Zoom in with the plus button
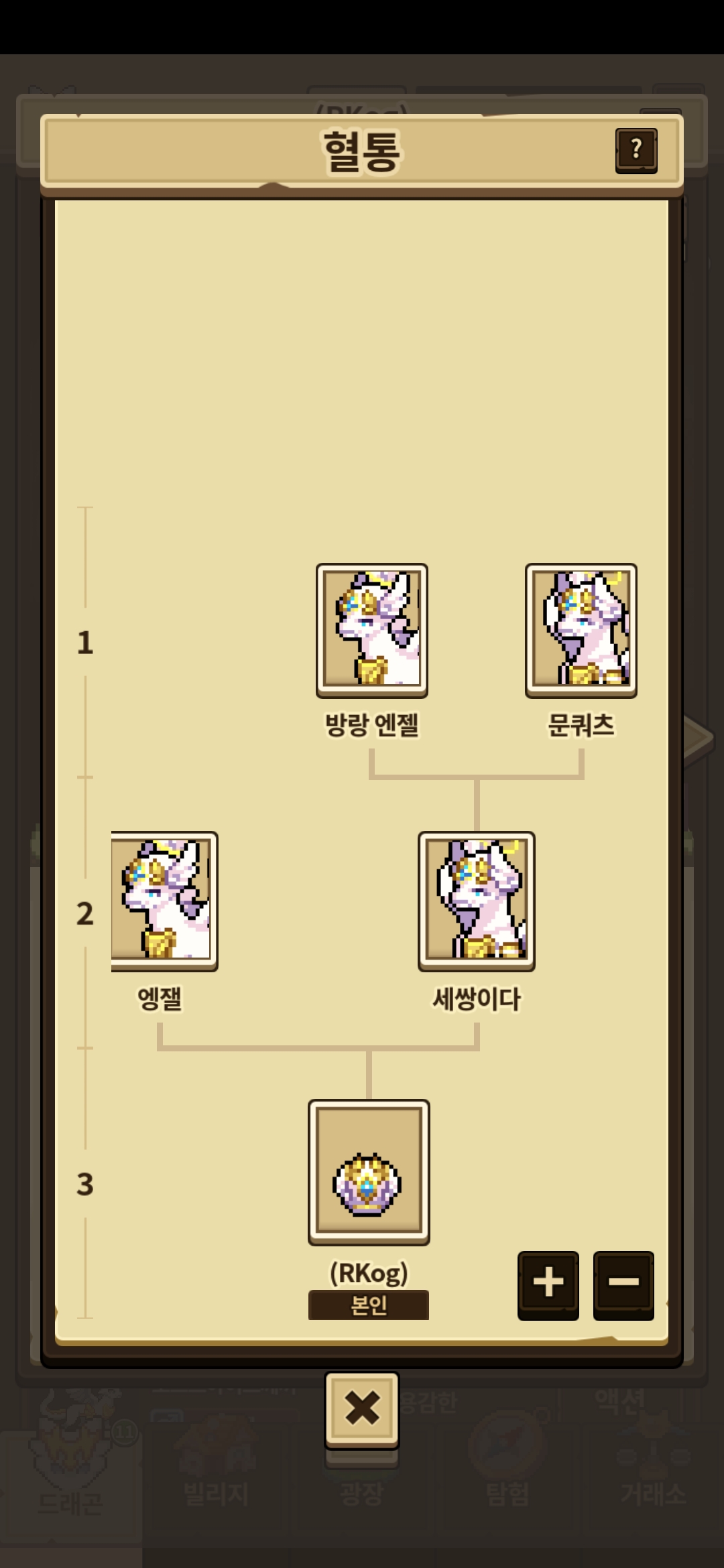 pyautogui.click(x=548, y=1285)
